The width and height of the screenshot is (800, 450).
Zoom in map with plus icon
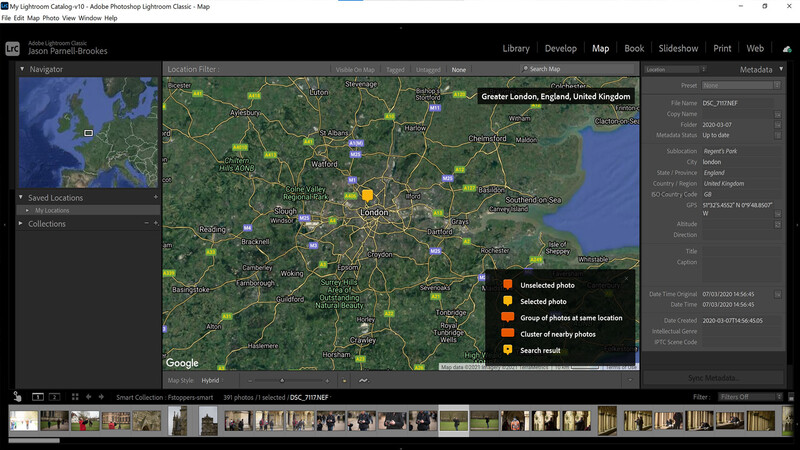(x=327, y=381)
